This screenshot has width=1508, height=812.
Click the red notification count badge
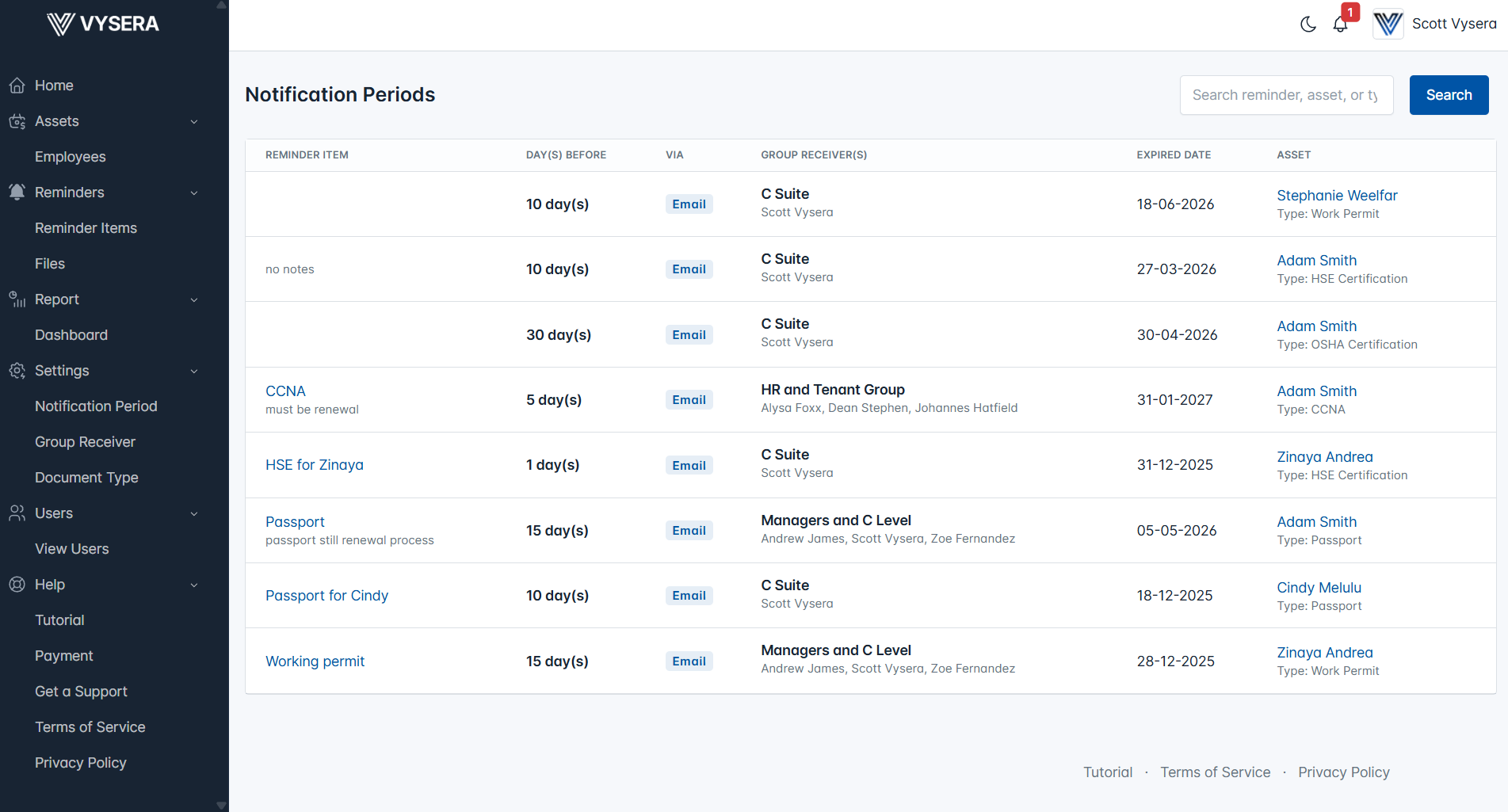click(1350, 13)
